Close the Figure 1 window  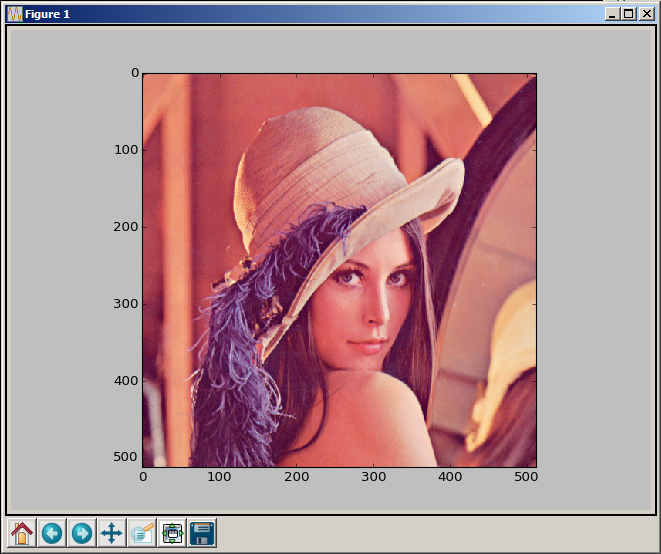pos(646,14)
